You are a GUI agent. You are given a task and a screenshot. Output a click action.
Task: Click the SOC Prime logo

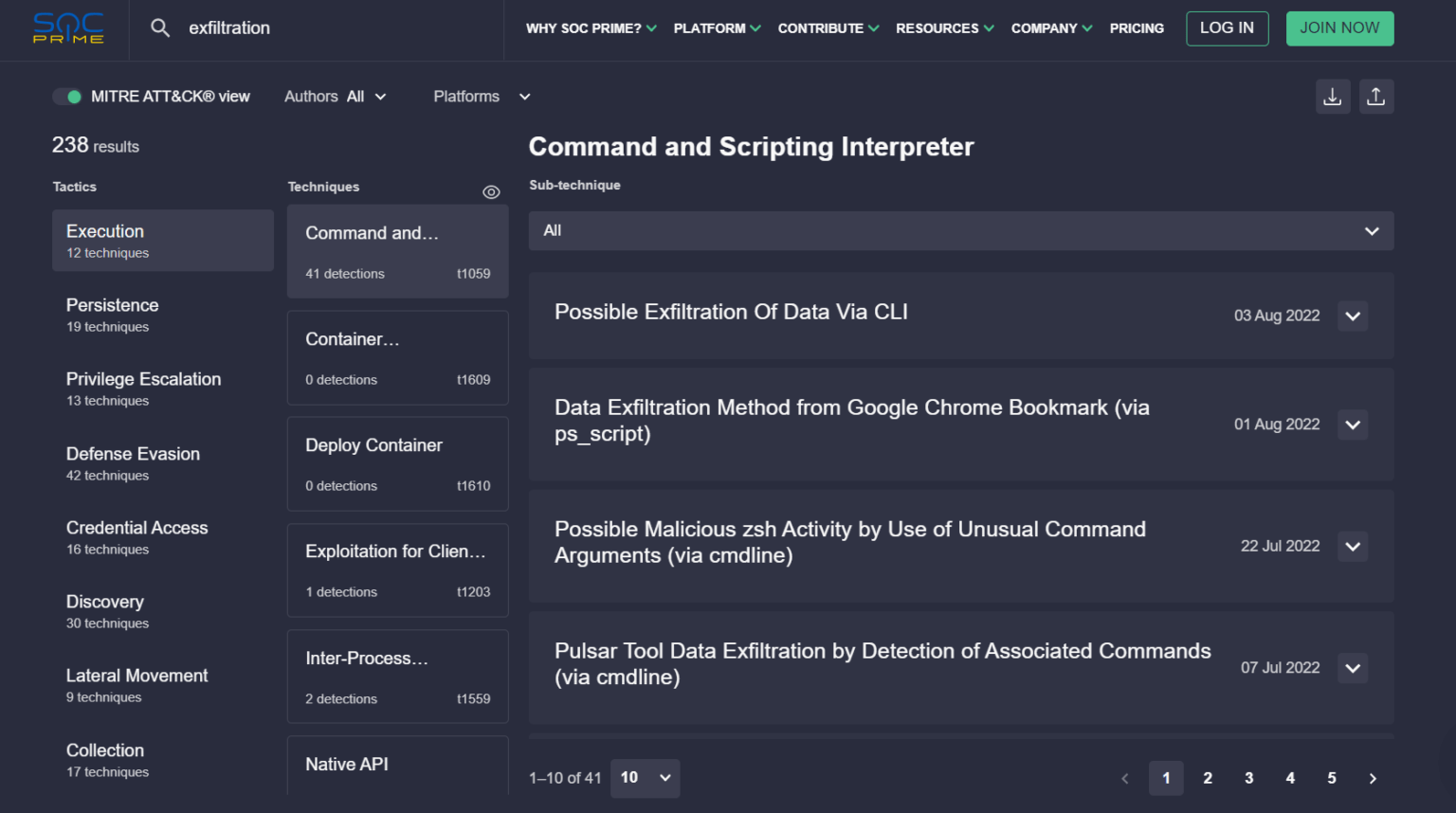click(68, 28)
